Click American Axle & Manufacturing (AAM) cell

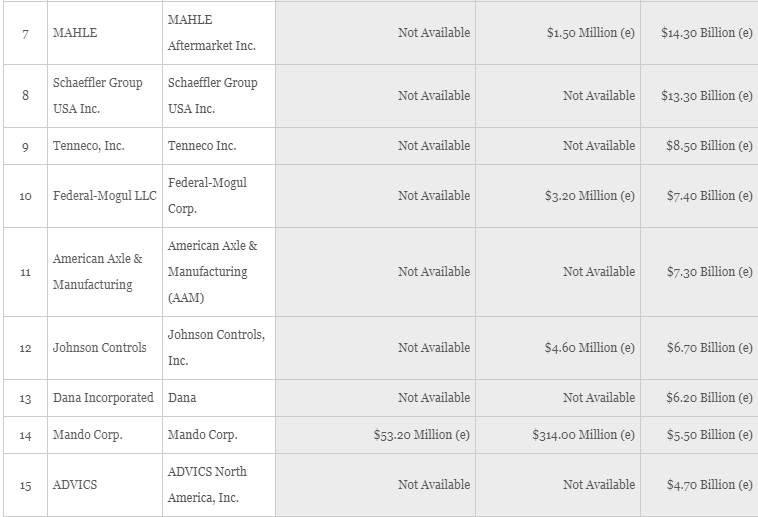click(219, 272)
